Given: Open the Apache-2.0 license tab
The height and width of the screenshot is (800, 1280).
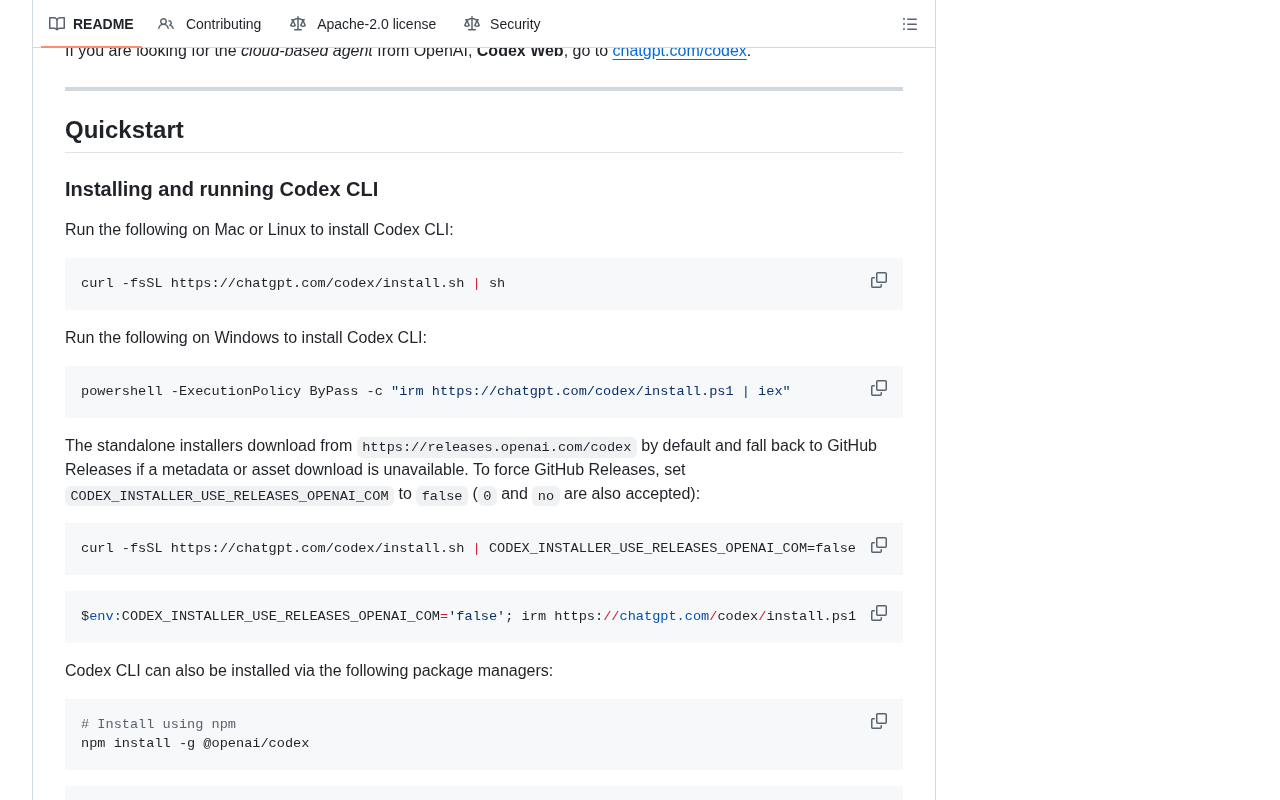Looking at the screenshot, I should tap(363, 24).
